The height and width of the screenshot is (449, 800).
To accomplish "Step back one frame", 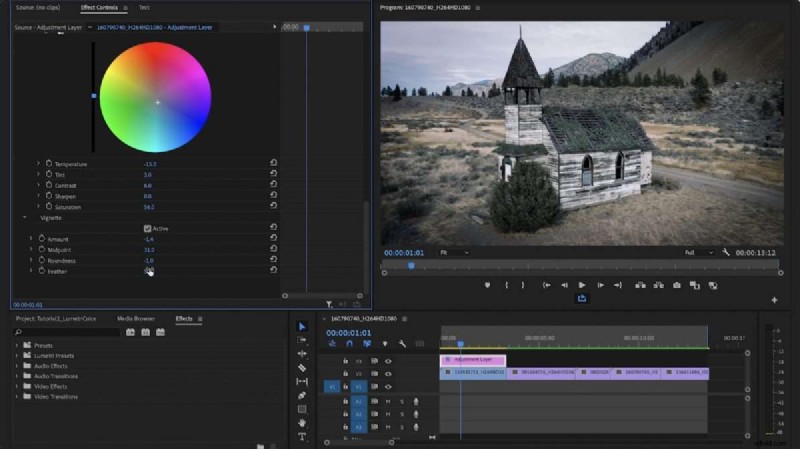I will pyautogui.click(x=564, y=285).
